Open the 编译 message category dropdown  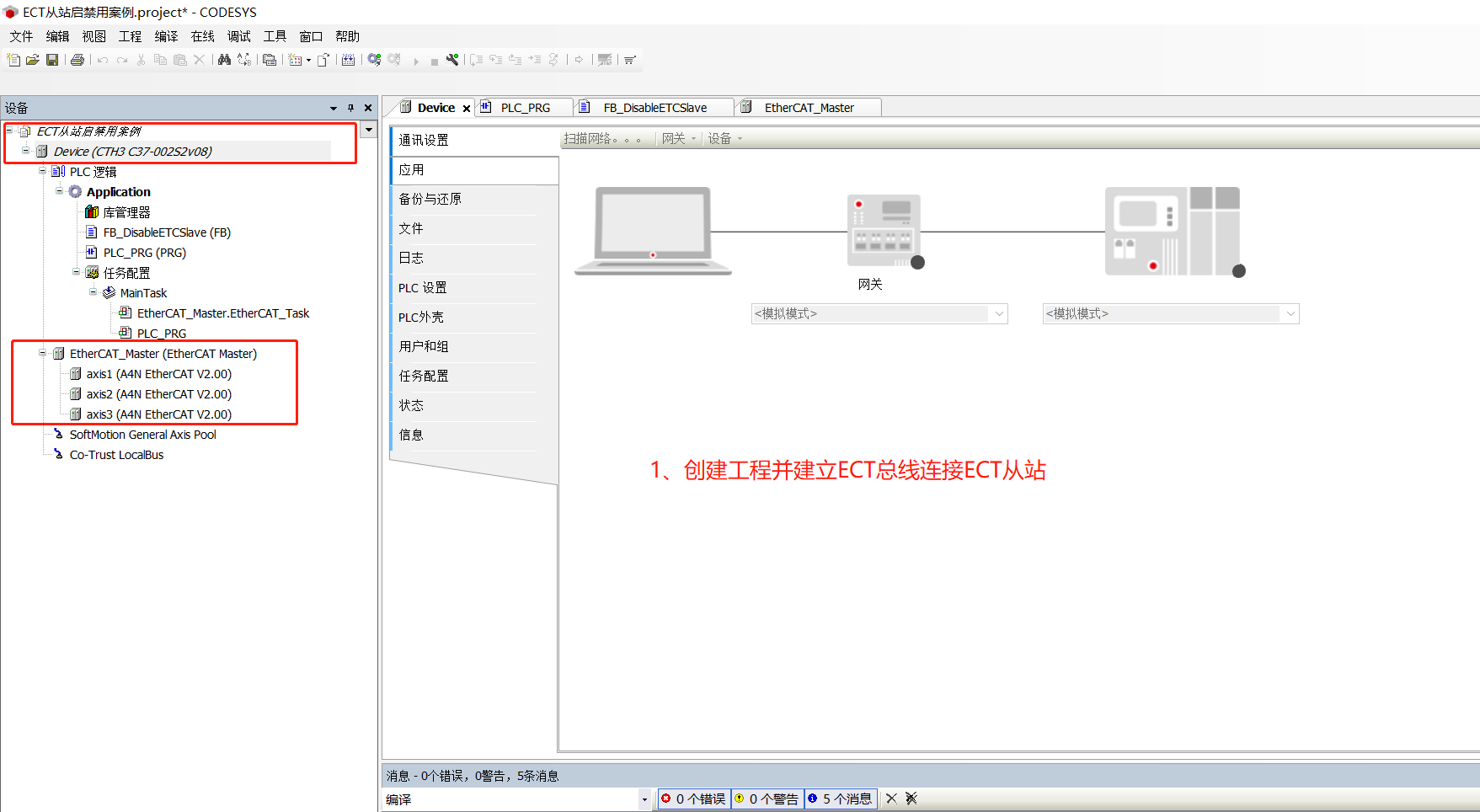point(644,799)
